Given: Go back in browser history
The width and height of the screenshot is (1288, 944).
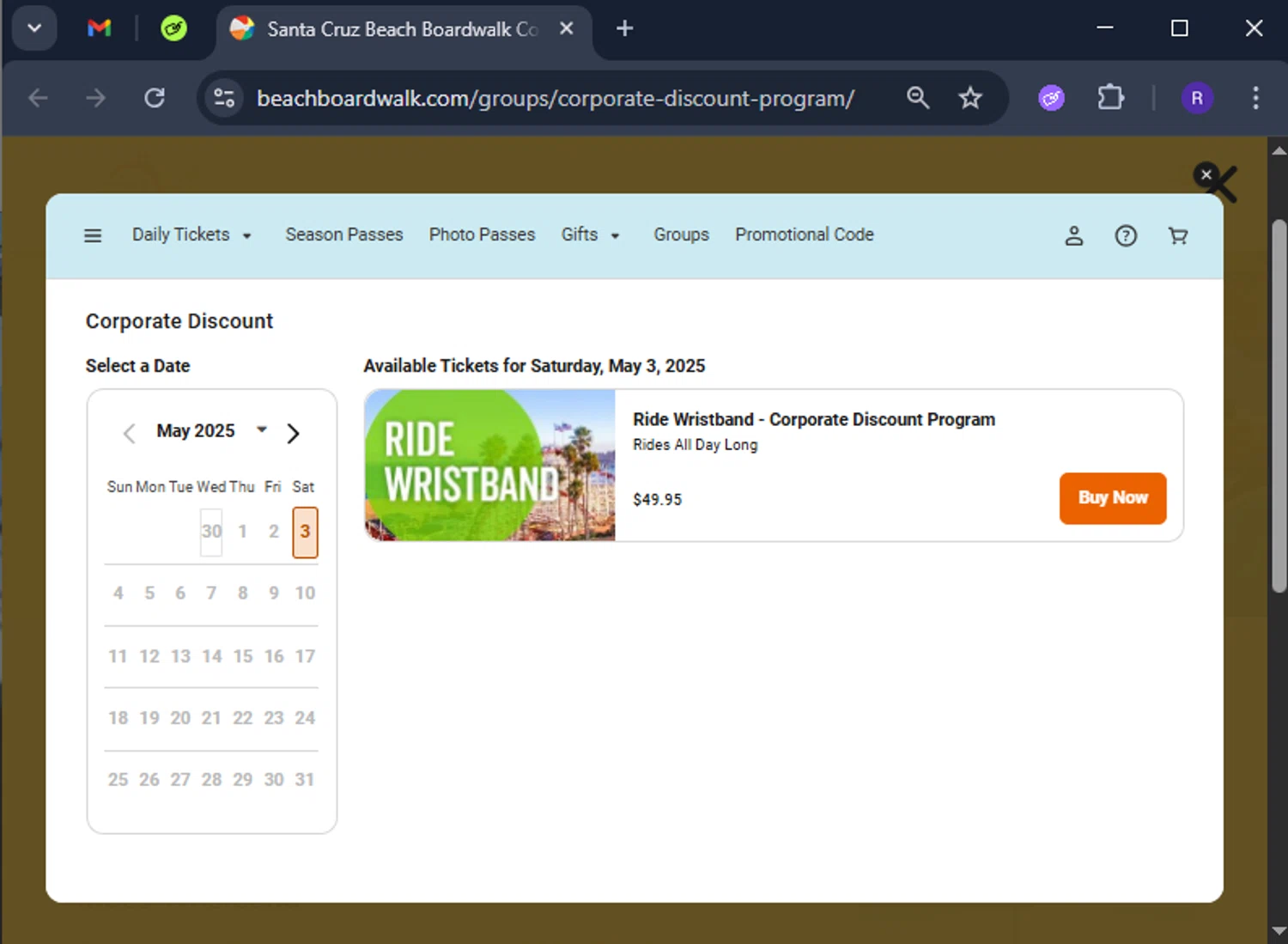Looking at the screenshot, I should click(38, 98).
